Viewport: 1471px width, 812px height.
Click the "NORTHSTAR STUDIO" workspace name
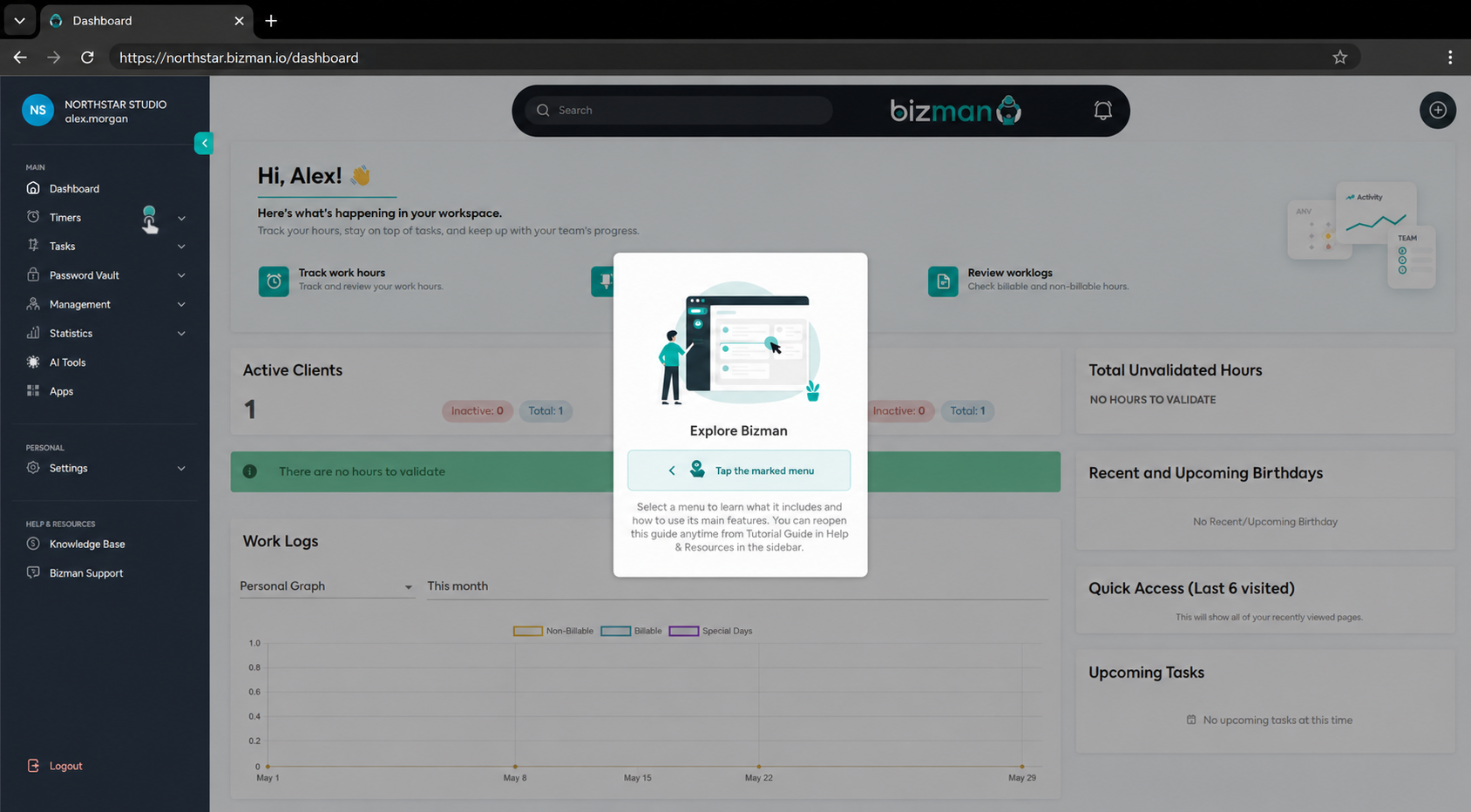click(116, 105)
